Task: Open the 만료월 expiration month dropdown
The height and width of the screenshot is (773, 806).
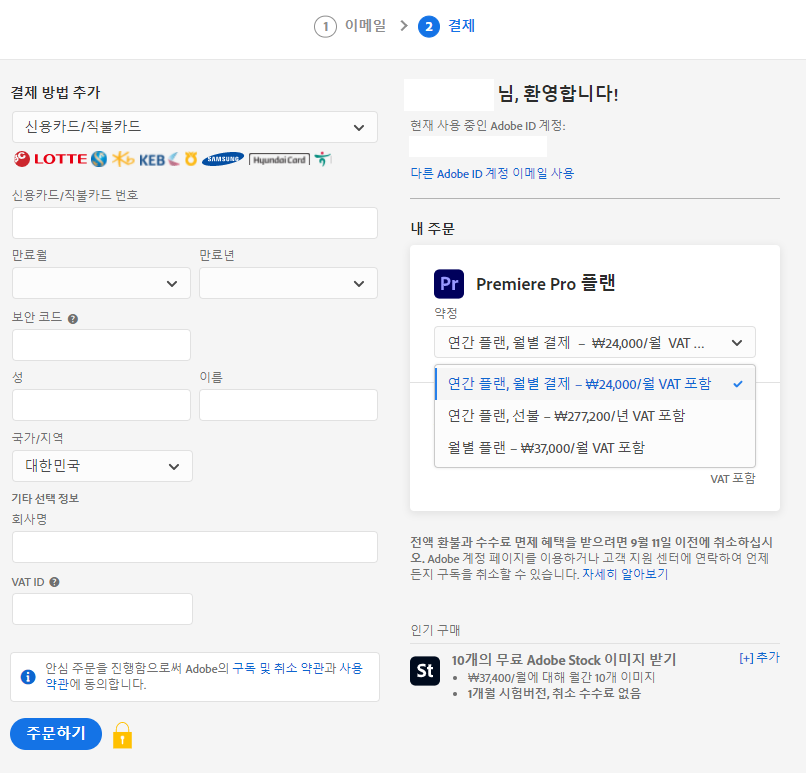Action: 101,283
